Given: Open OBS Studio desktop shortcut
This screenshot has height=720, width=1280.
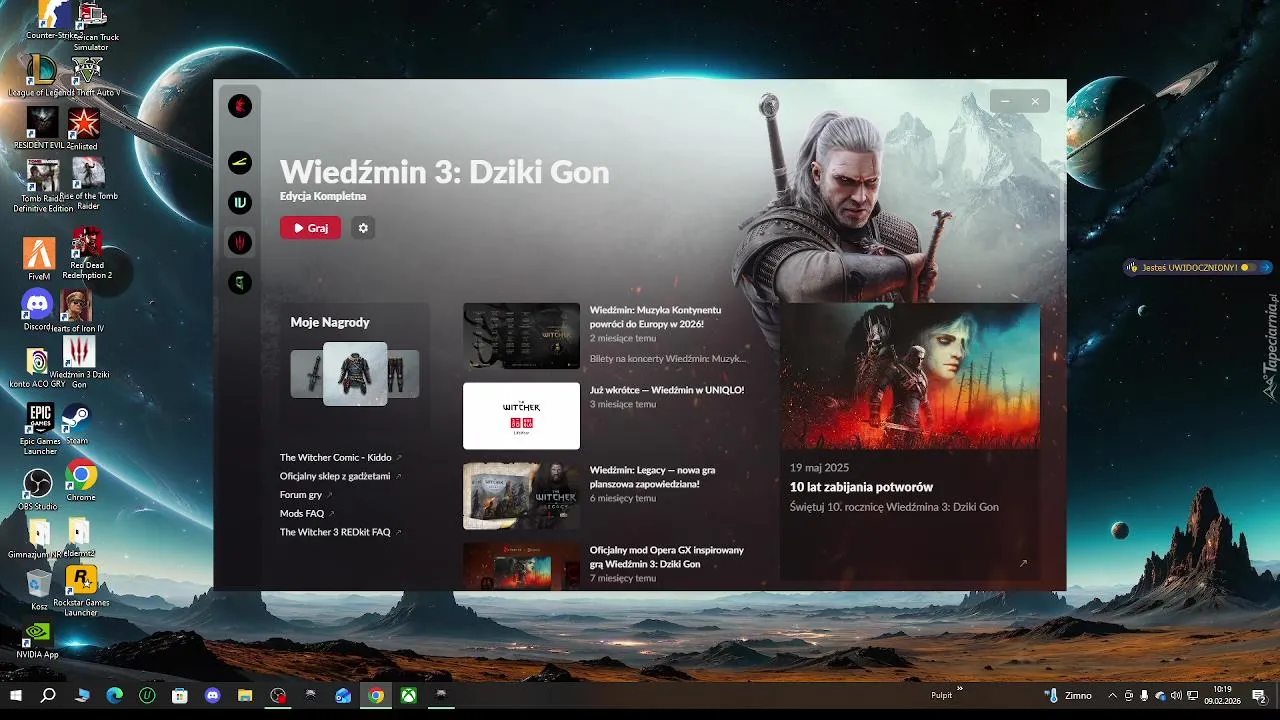Looking at the screenshot, I should point(38,490).
